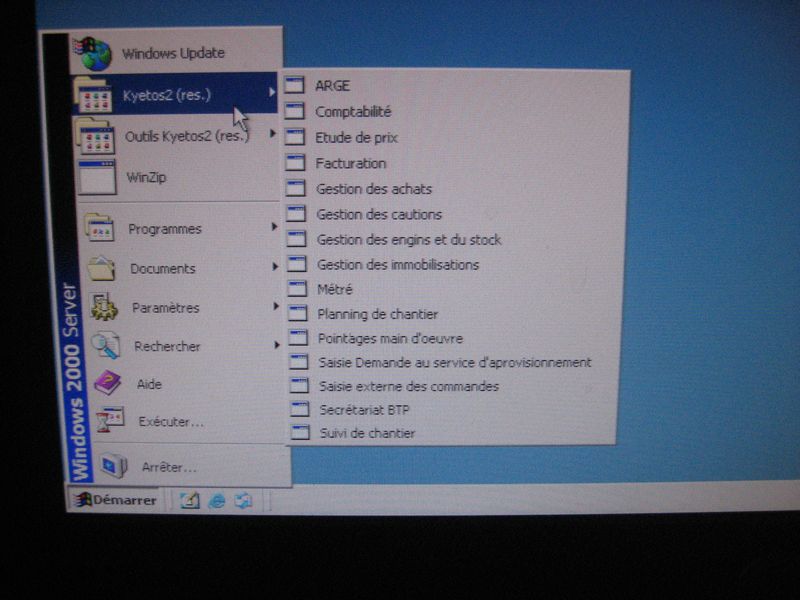The height and width of the screenshot is (600, 800).
Task: Expand the Documents submenu arrow
Action: coord(276,266)
